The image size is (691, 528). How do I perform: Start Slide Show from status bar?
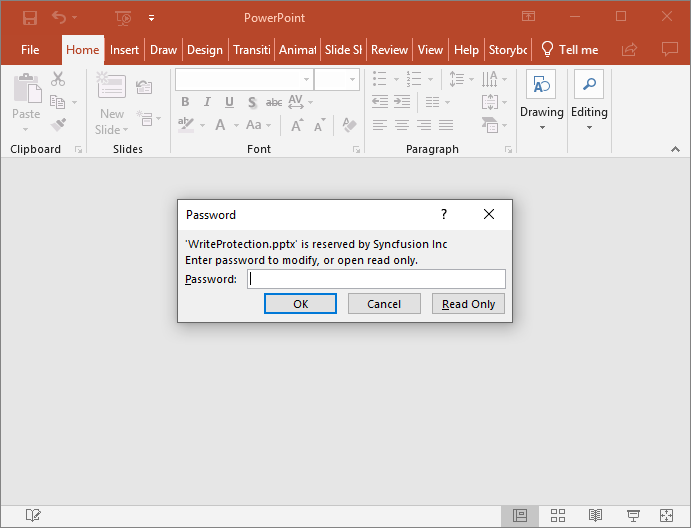pyautogui.click(x=632, y=515)
